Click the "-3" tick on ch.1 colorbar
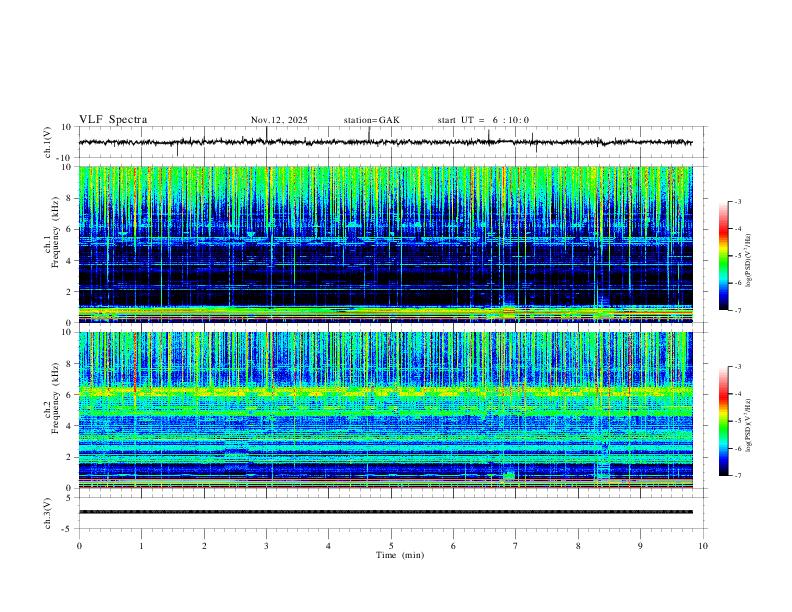This screenshot has width=792, height=612. pyautogui.click(x=737, y=201)
